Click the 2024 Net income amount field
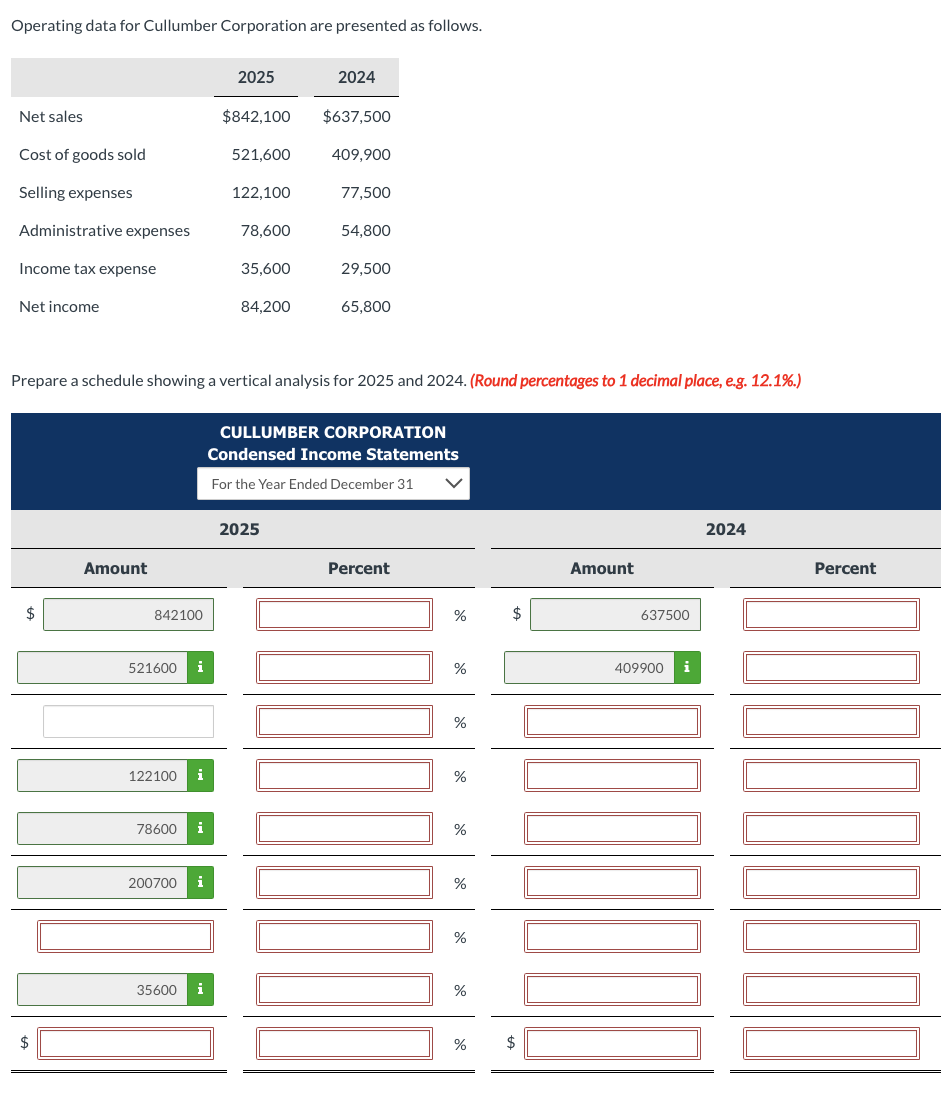The width and height of the screenshot is (948, 1094). tap(612, 1042)
